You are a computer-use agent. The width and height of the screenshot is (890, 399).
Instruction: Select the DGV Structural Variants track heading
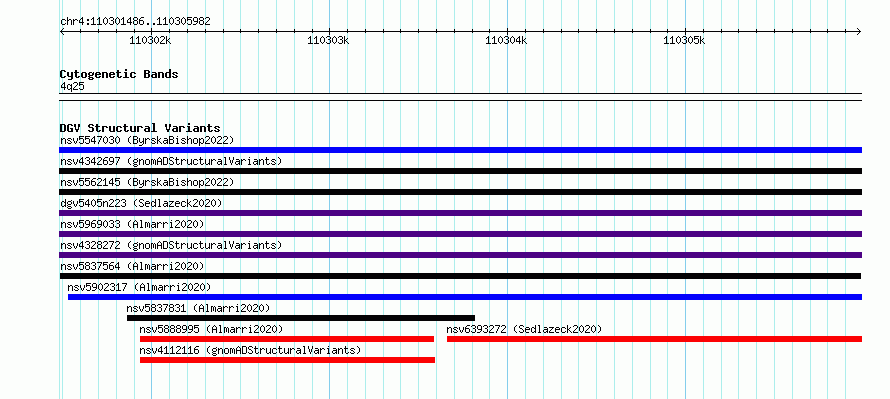140,128
